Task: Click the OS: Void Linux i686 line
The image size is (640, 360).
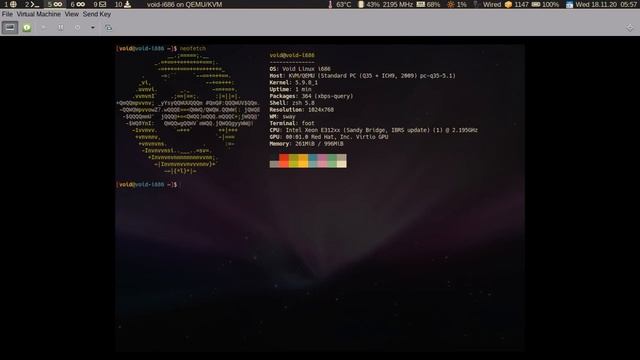Action: tap(300, 69)
